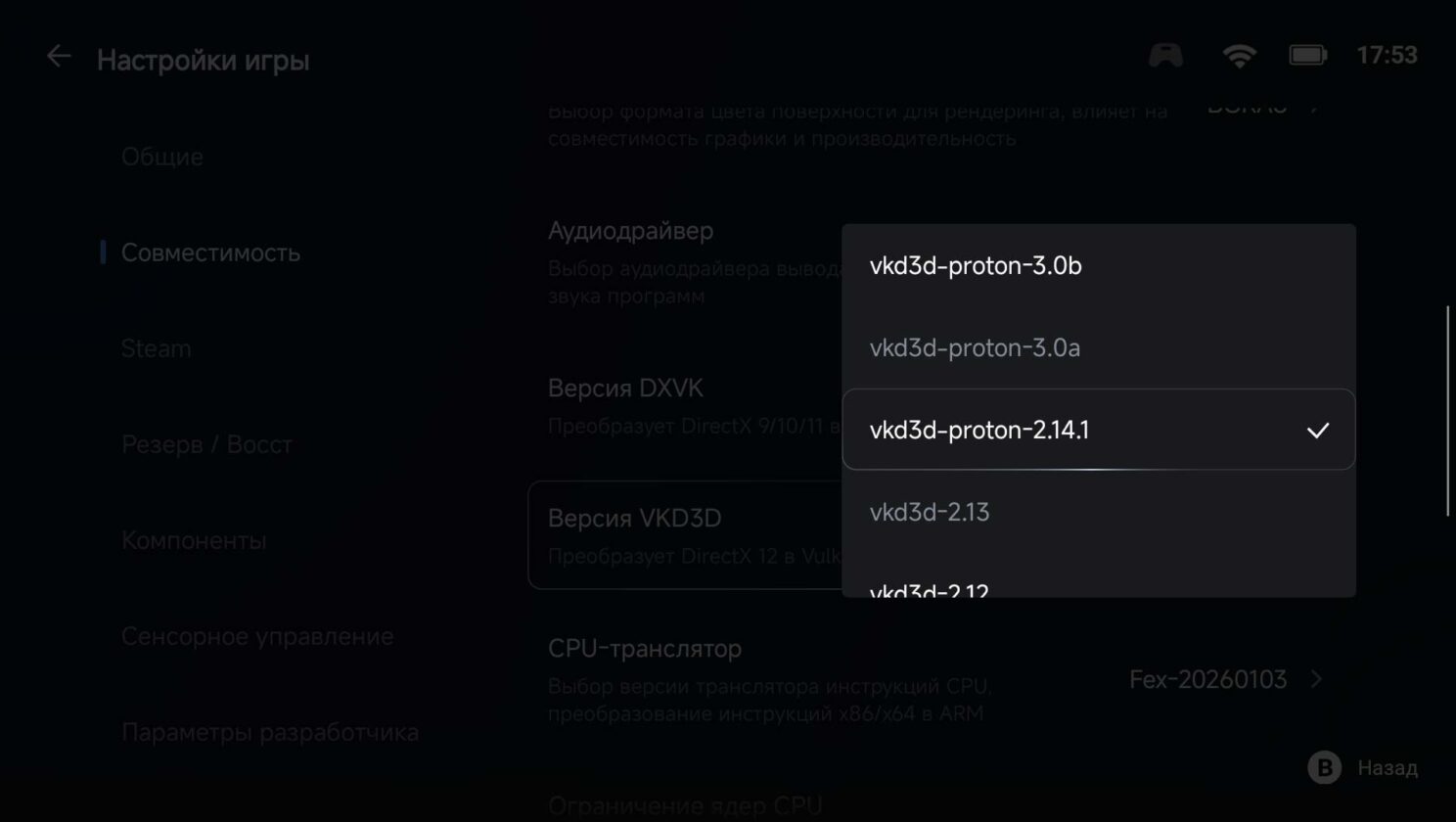Click the gamepad controller icon
The image size is (1456, 822).
coord(1165,56)
